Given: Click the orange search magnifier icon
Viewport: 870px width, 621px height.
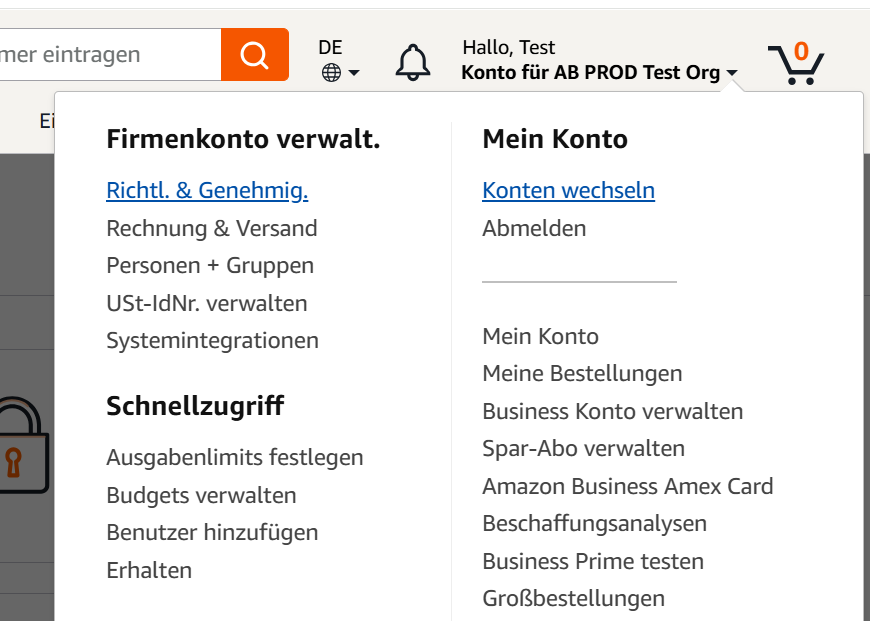Looking at the screenshot, I should coord(254,55).
